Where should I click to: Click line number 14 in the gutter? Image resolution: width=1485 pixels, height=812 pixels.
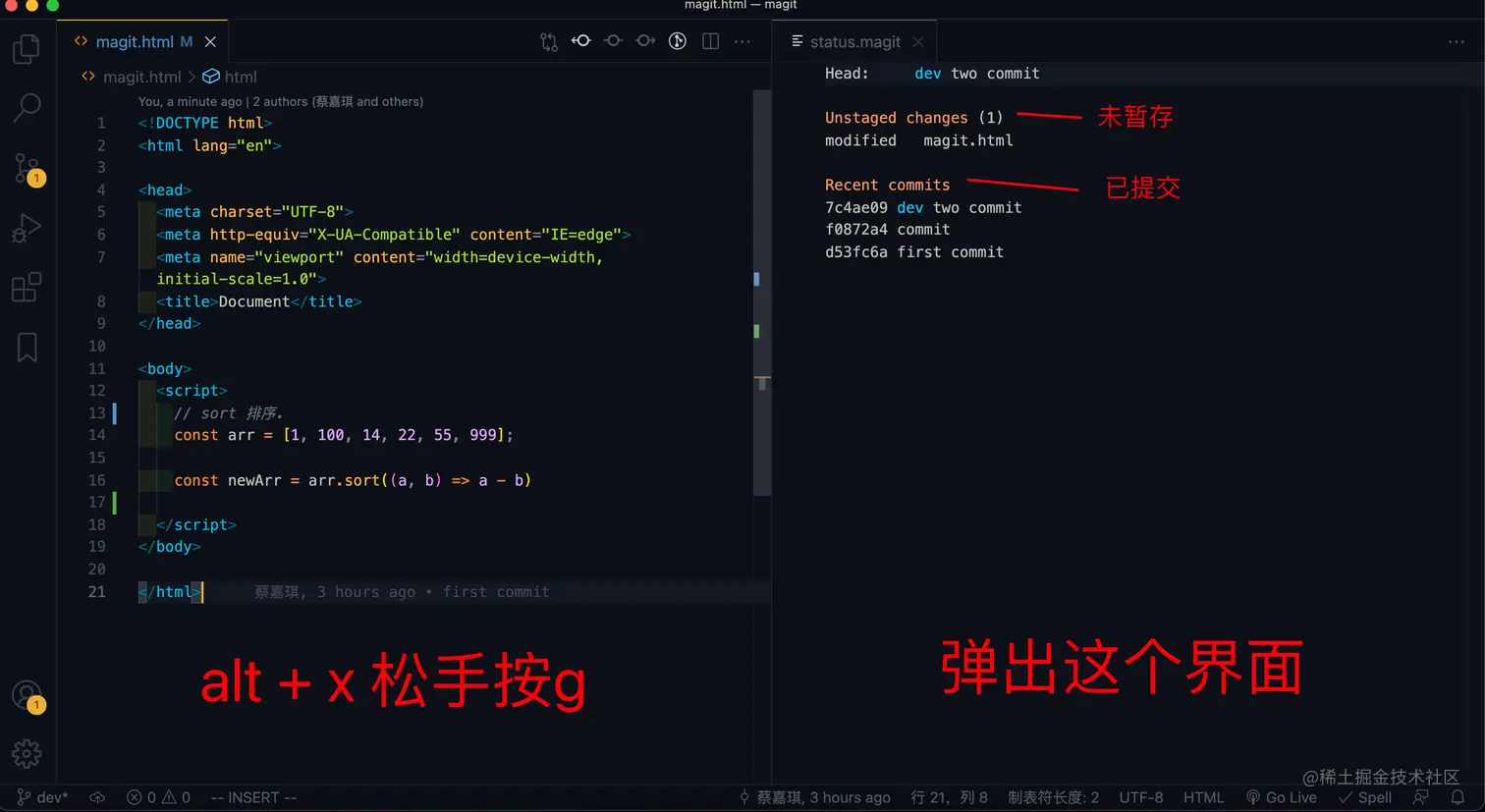[96, 435]
